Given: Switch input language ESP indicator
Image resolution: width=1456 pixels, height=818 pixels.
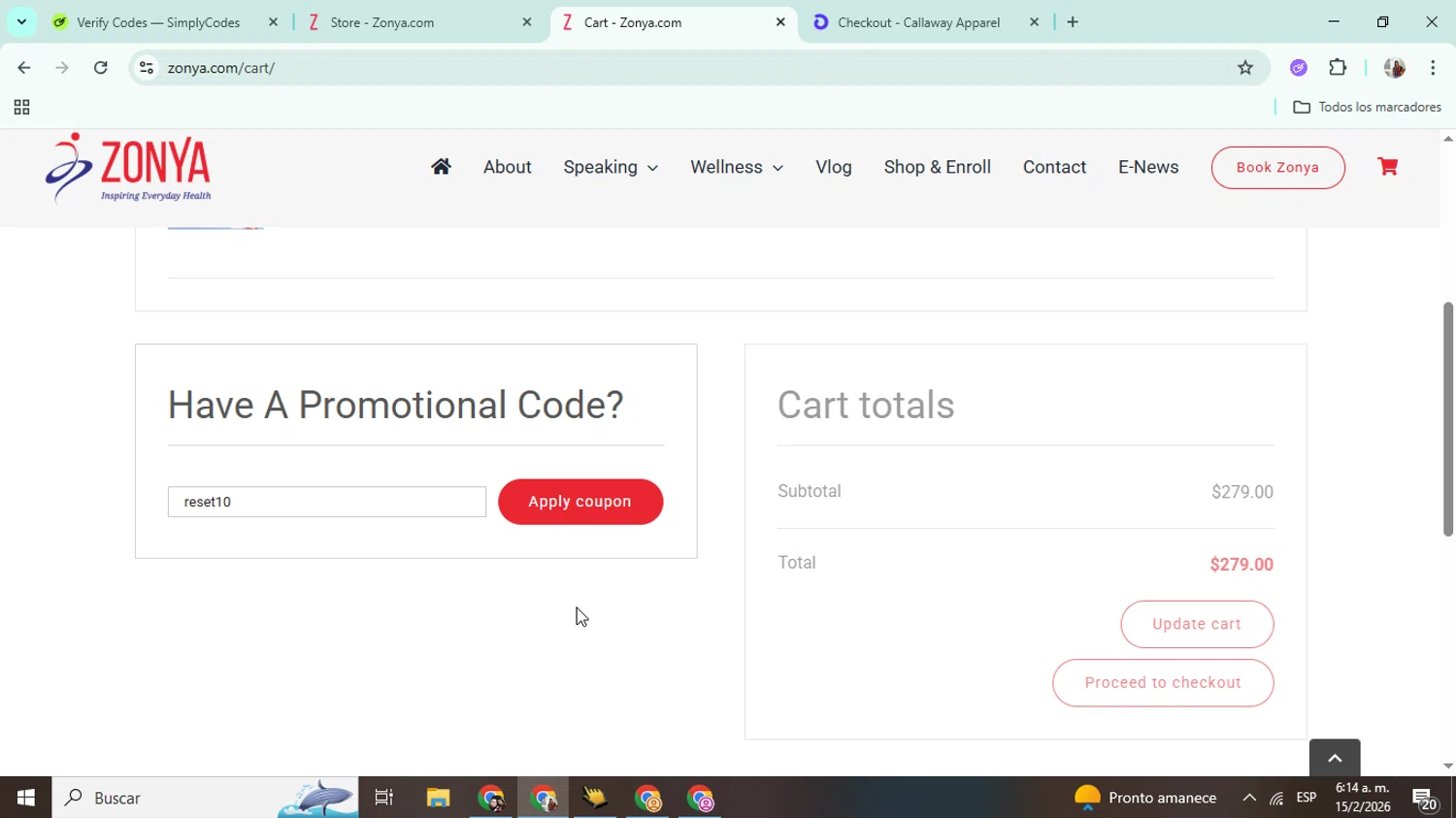Looking at the screenshot, I should pyautogui.click(x=1307, y=798).
